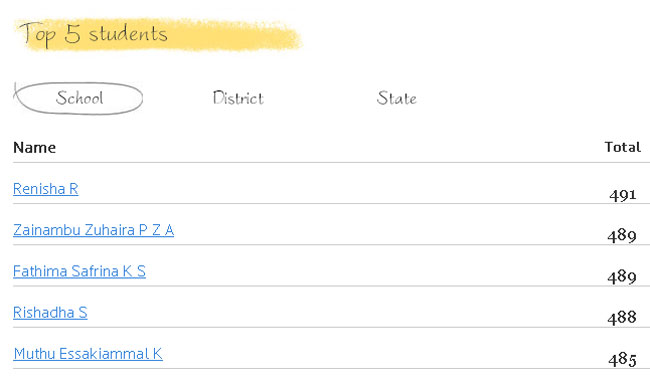
Task: Click Fathima Safrina's 489 total
Action: click(622, 277)
